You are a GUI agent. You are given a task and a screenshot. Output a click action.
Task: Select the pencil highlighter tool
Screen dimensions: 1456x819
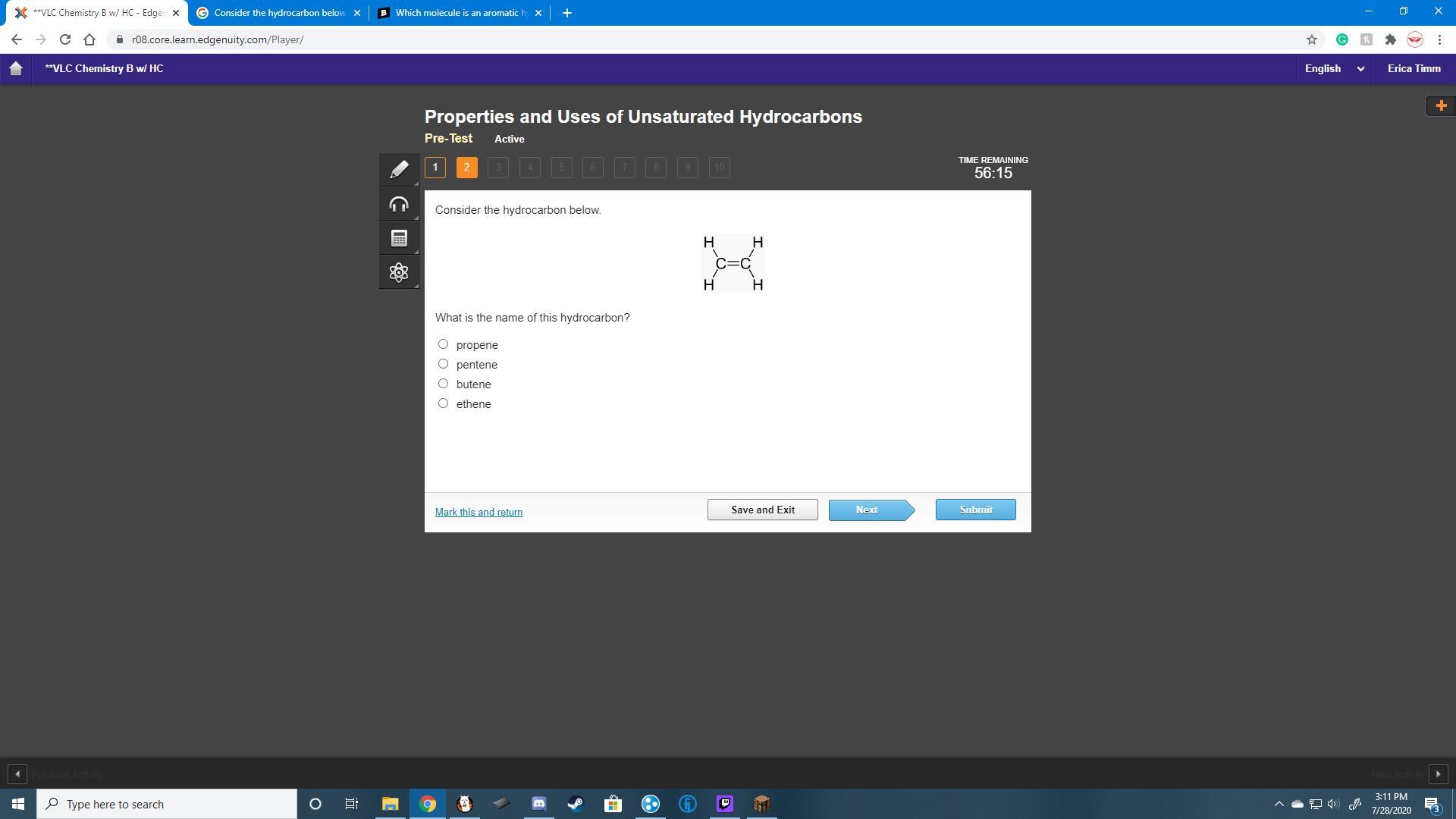tap(399, 169)
